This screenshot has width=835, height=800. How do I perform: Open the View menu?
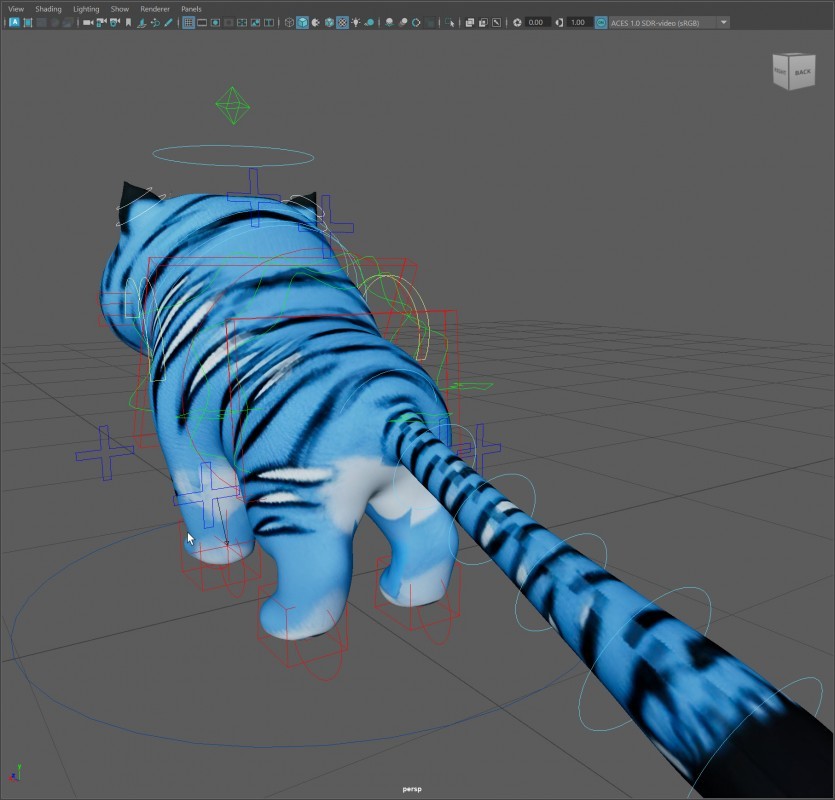(x=15, y=9)
